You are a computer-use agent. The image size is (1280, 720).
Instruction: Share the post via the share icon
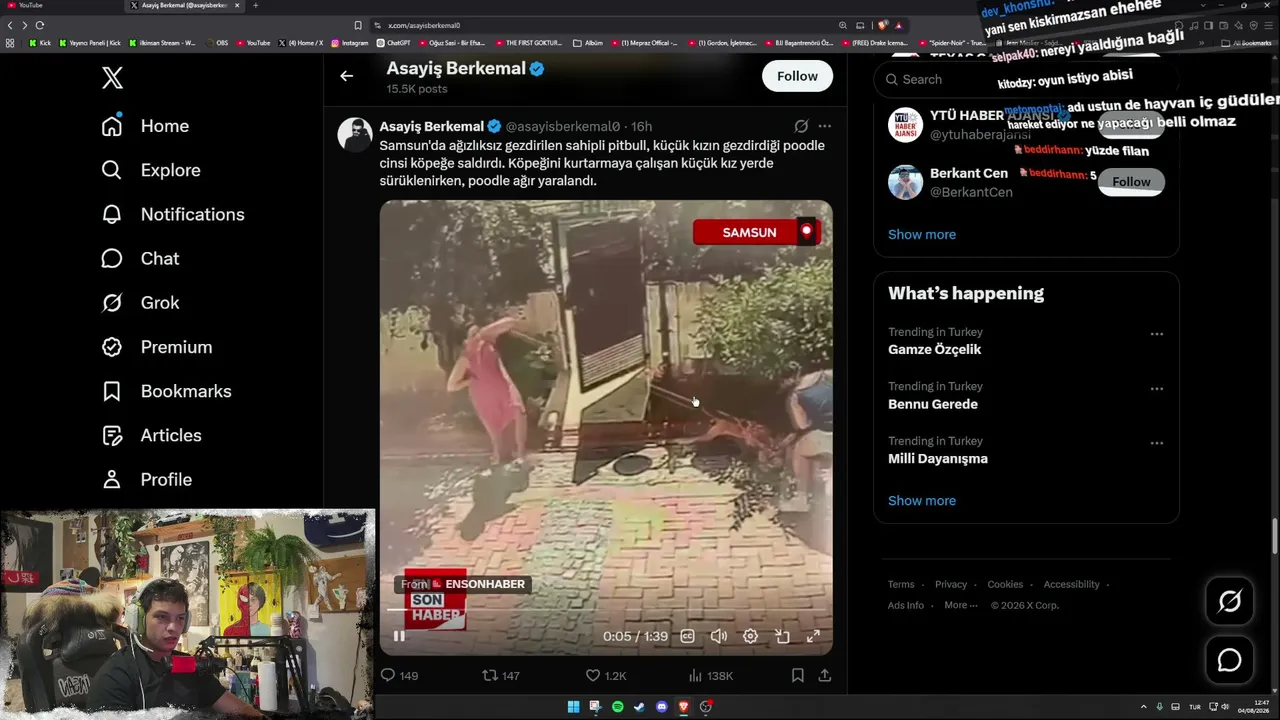[825, 676]
